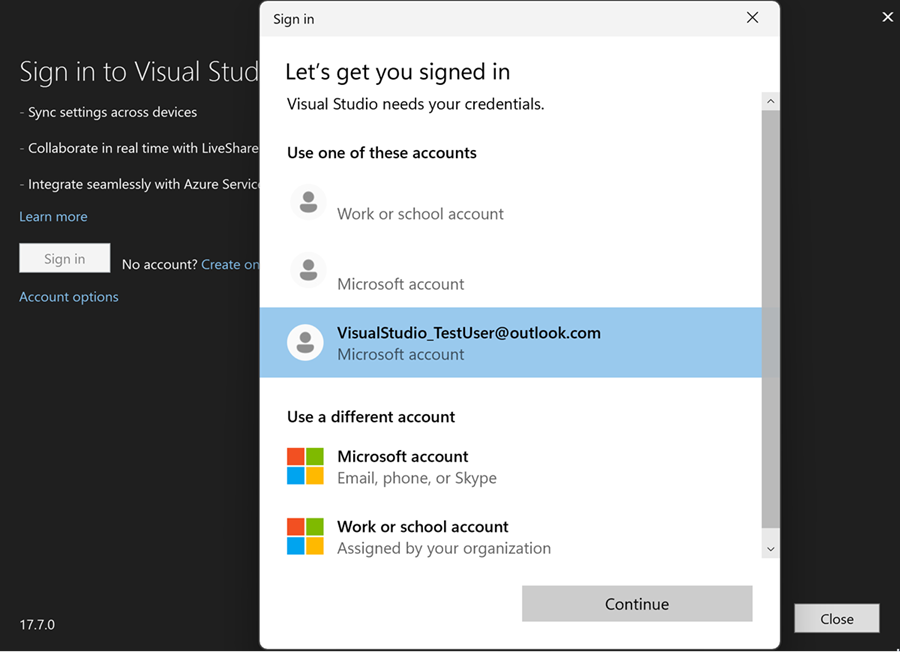Click the VisualStudio_TestUser profile avatar icon

point(305,343)
